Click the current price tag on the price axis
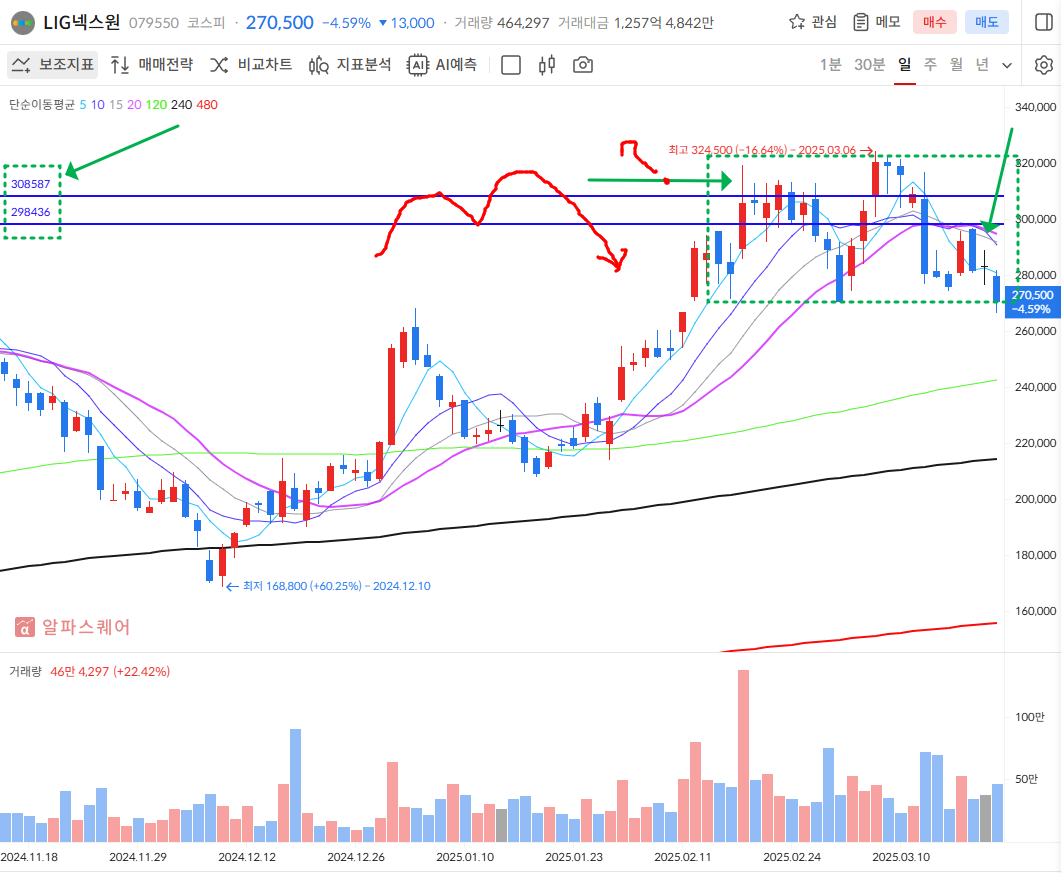 coord(1033,302)
